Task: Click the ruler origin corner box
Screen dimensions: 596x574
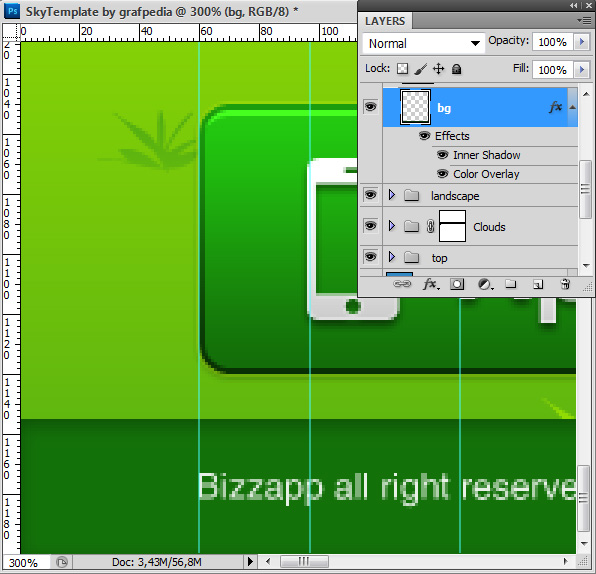Action: click(11, 32)
